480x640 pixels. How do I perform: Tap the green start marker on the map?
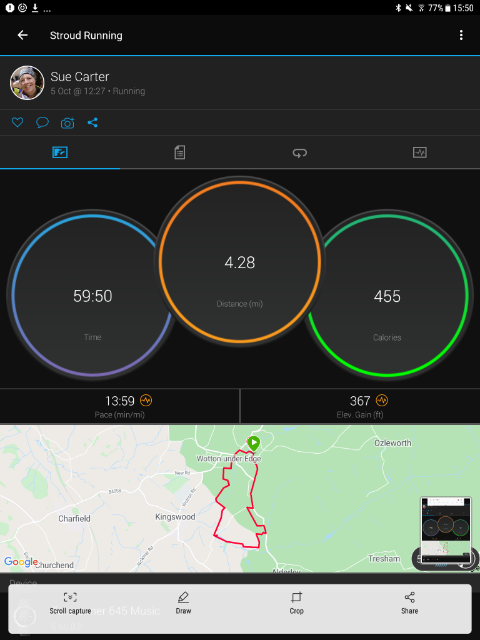point(253,443)
